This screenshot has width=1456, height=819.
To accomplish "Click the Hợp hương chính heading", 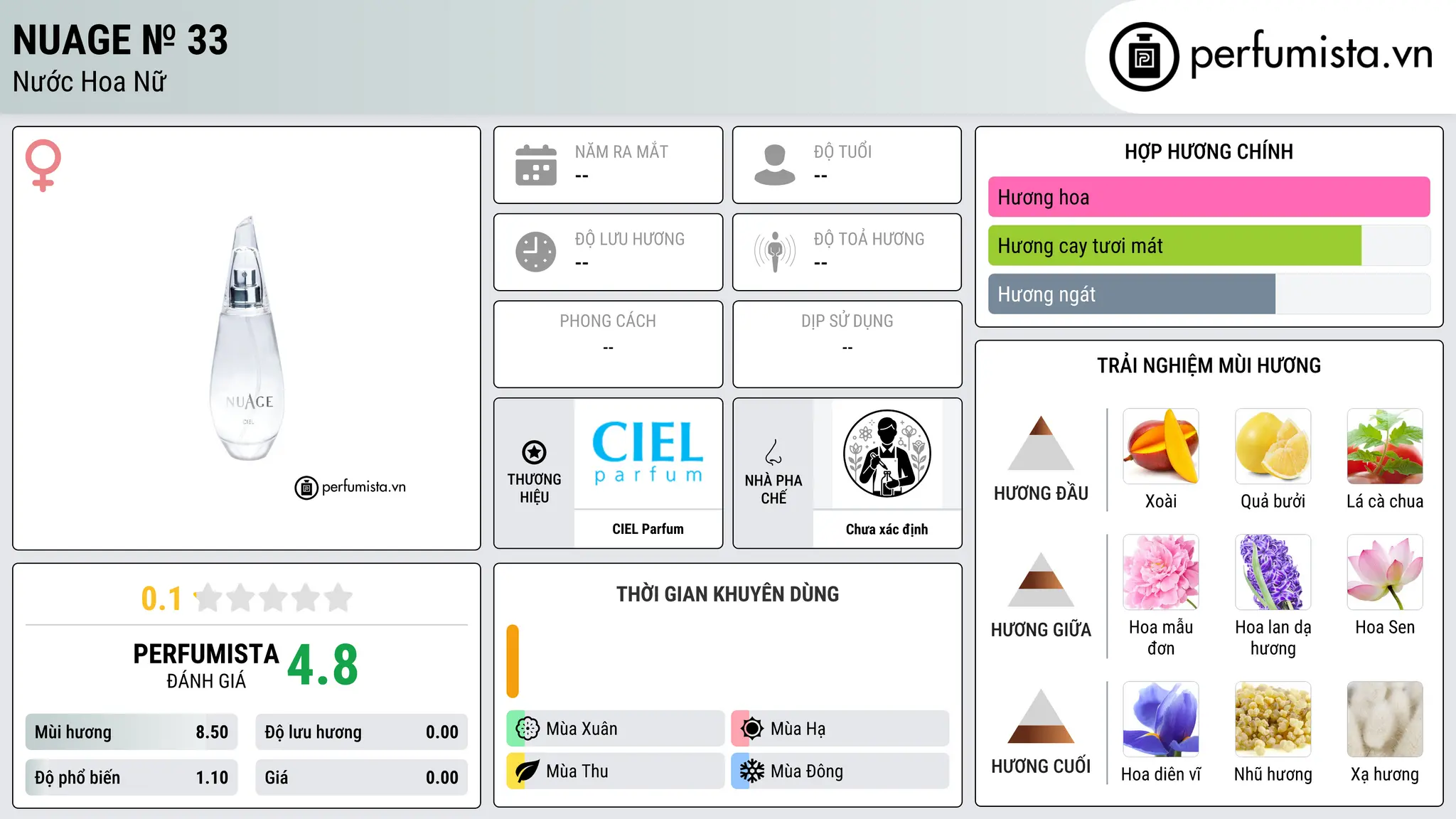I will tap(1209, 151).
